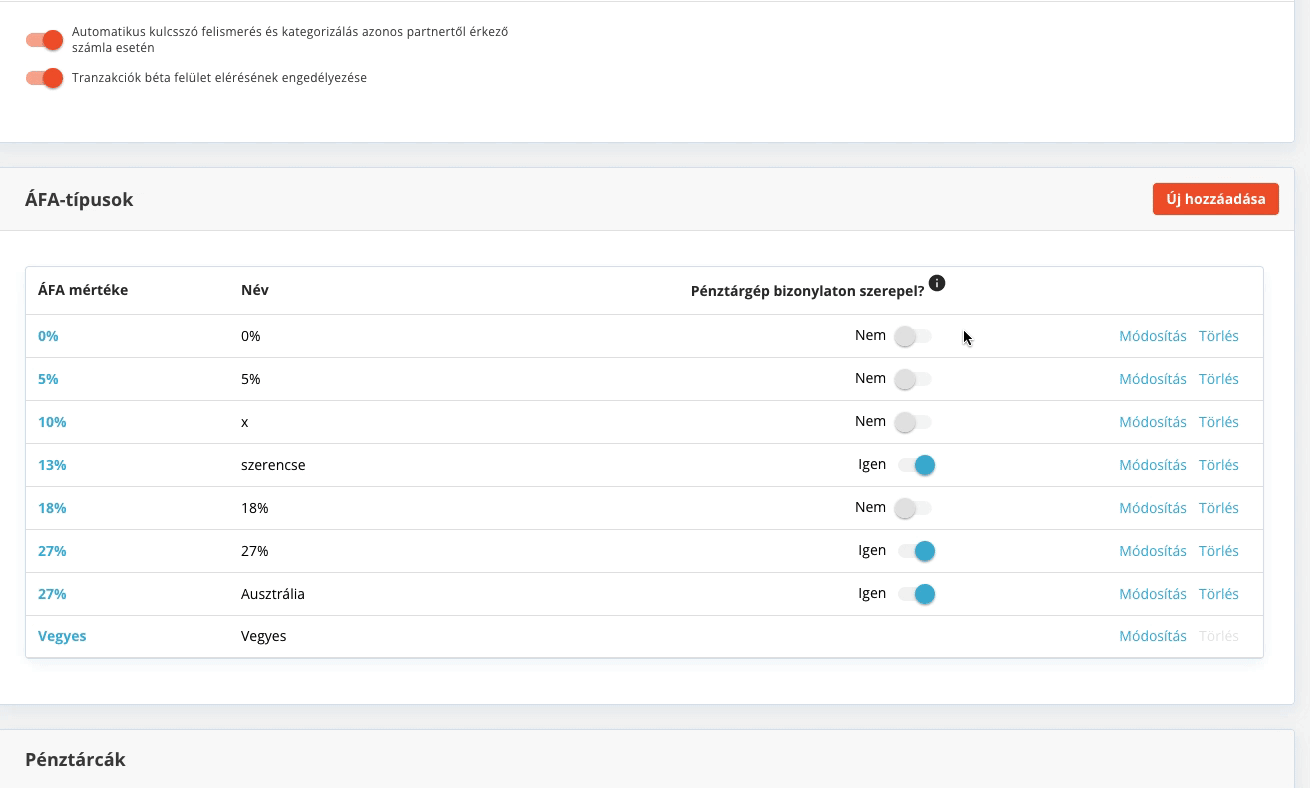Click Törlés for the 10% x row
This screenshot has width=1310, height=788.
point(1219,422)
